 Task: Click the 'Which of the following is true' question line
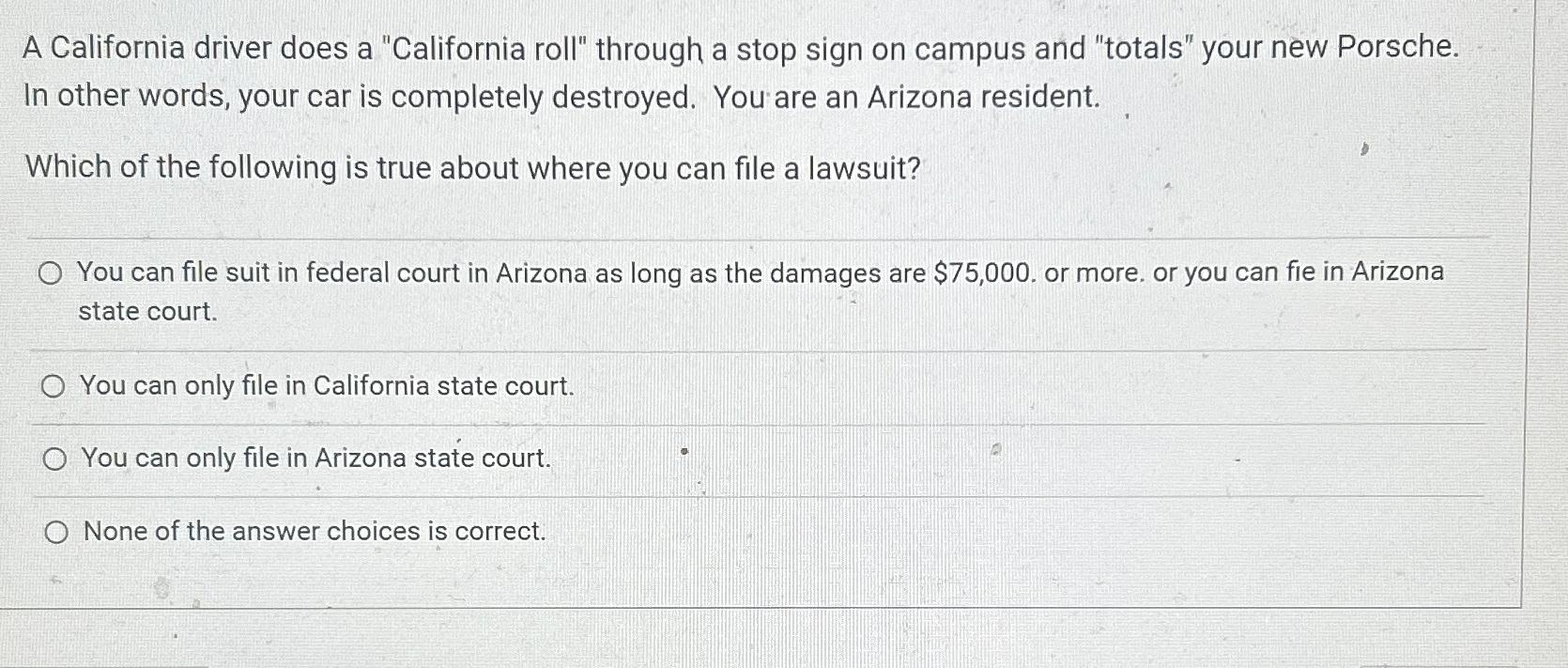click(473, 168)
